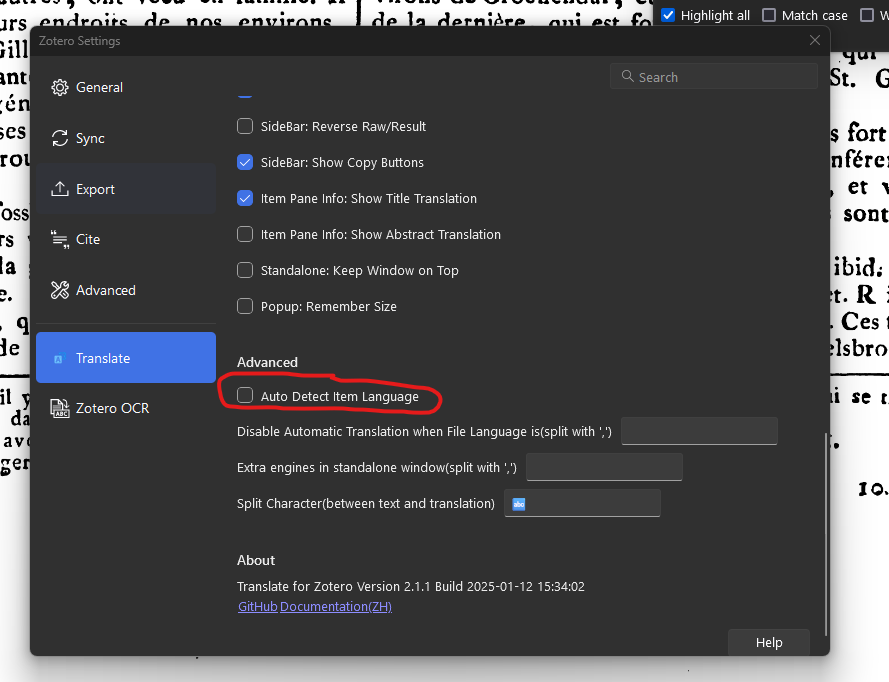Open Documentation(ZH) link
This screenshot has height=682, width=889.
336,607
